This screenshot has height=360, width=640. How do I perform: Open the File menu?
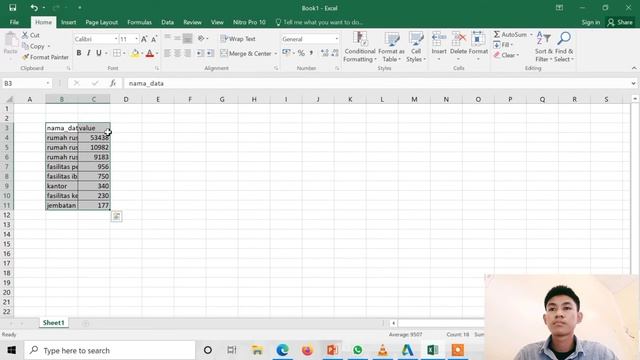pos(14,22)
